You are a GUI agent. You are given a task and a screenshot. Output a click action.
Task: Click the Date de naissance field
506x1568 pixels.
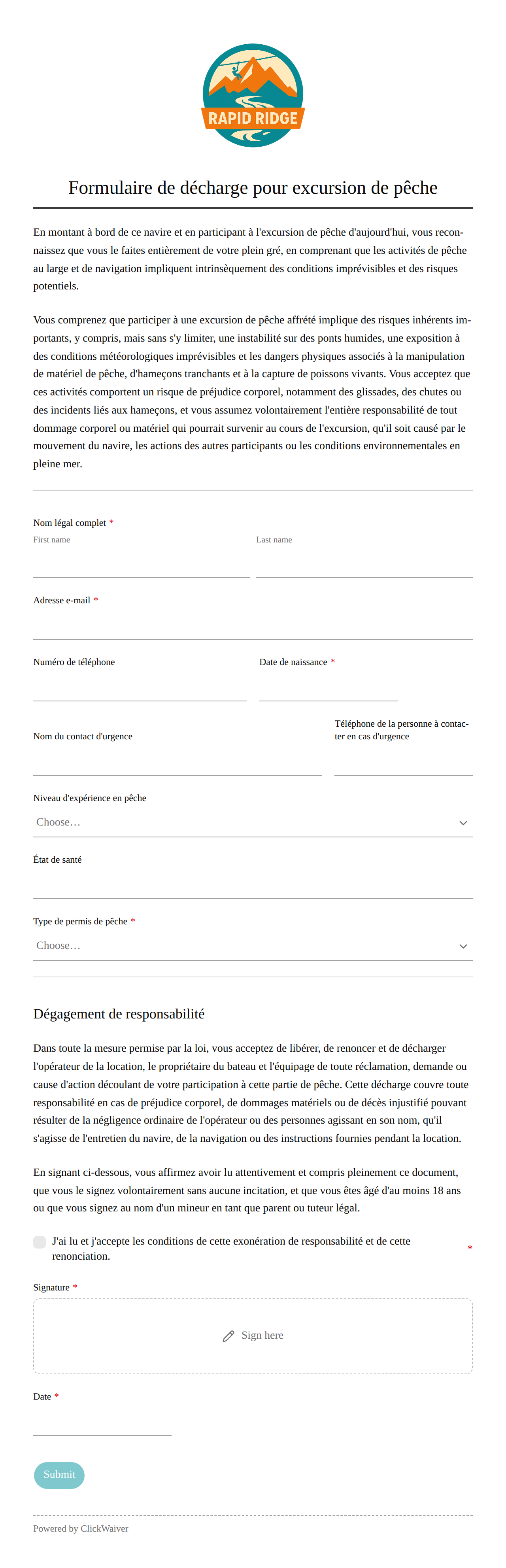click(328, 687)
